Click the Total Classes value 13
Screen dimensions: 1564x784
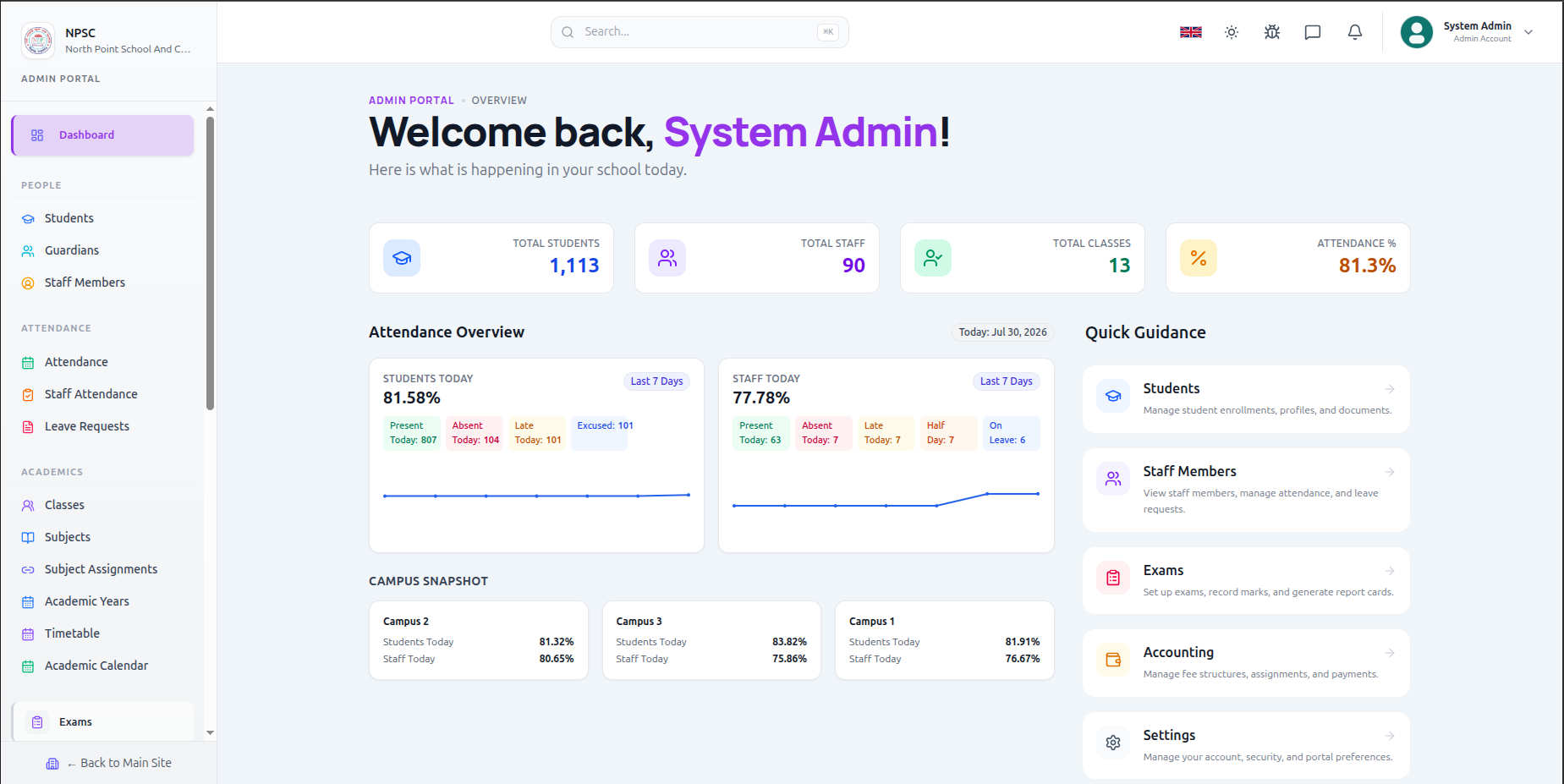point(1119,266)
